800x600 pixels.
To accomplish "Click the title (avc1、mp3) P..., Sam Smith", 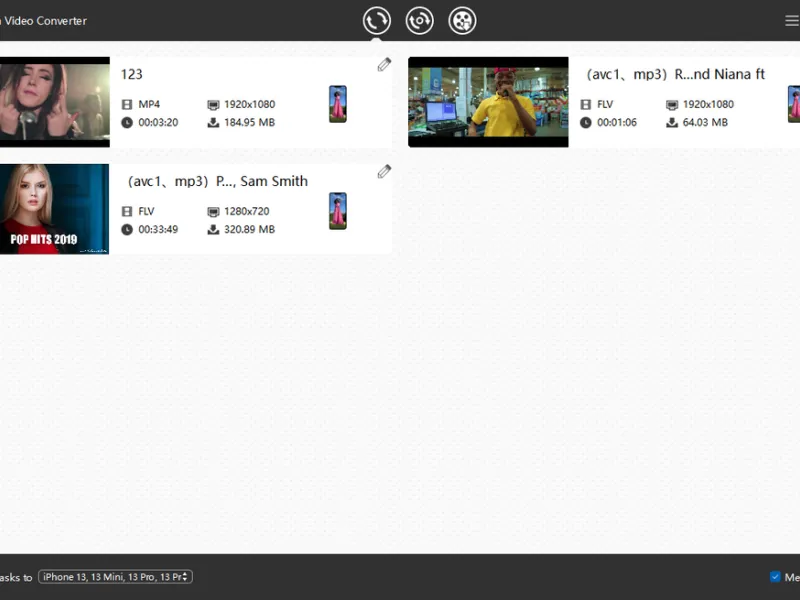I will [217, 182].
